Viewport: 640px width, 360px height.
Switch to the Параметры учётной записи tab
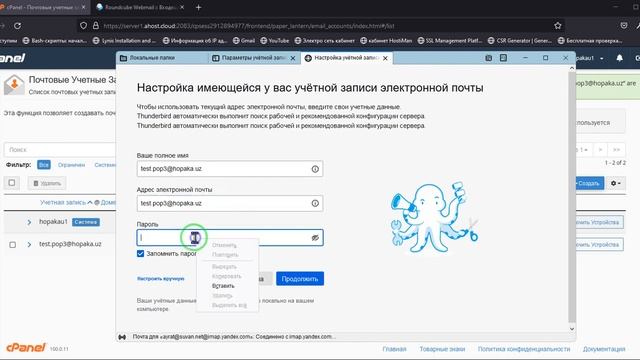tap(253, 58)
